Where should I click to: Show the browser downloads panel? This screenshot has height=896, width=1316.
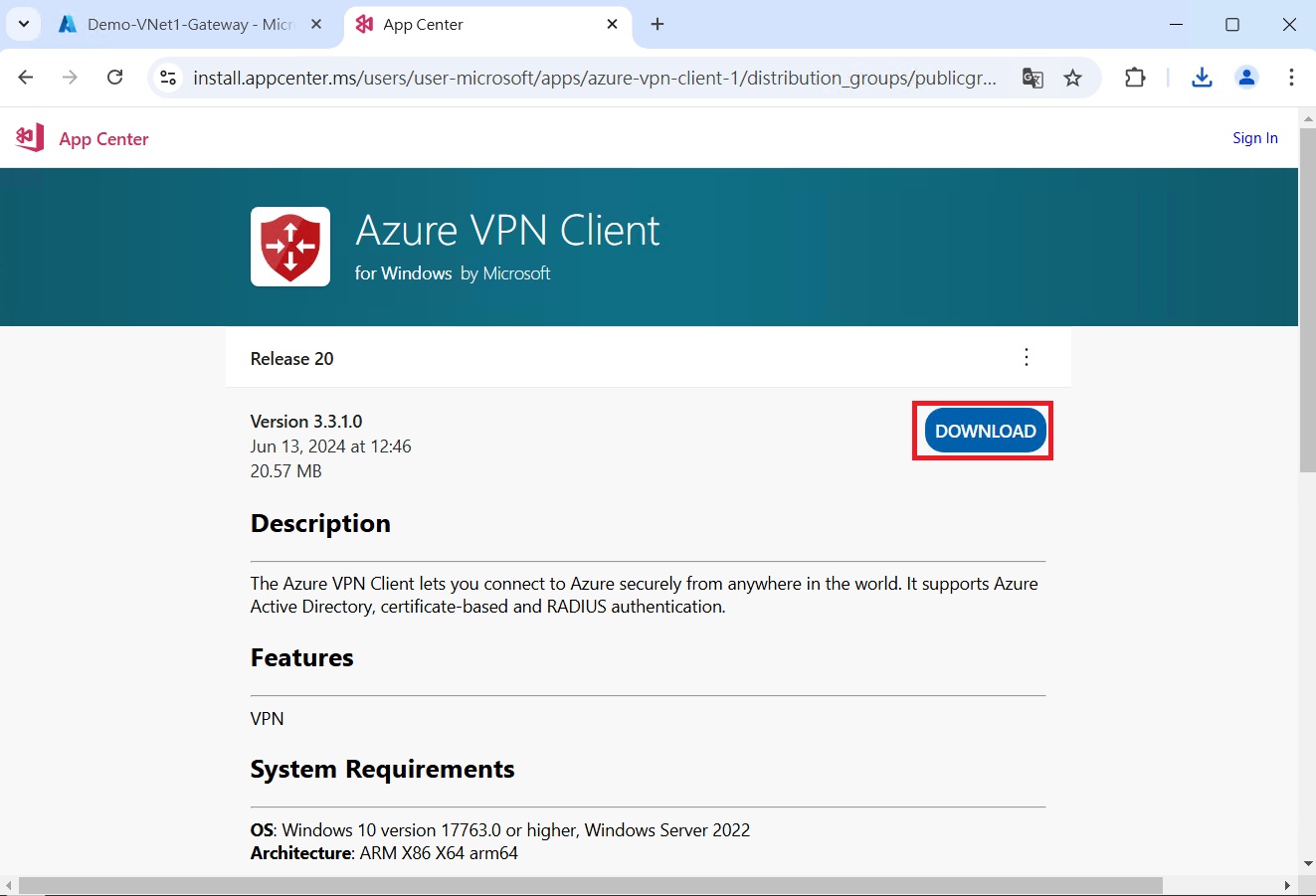pos(1202,78)
